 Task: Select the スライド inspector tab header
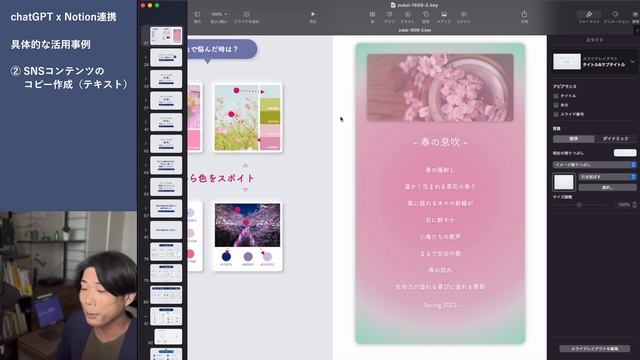(594, 40)
